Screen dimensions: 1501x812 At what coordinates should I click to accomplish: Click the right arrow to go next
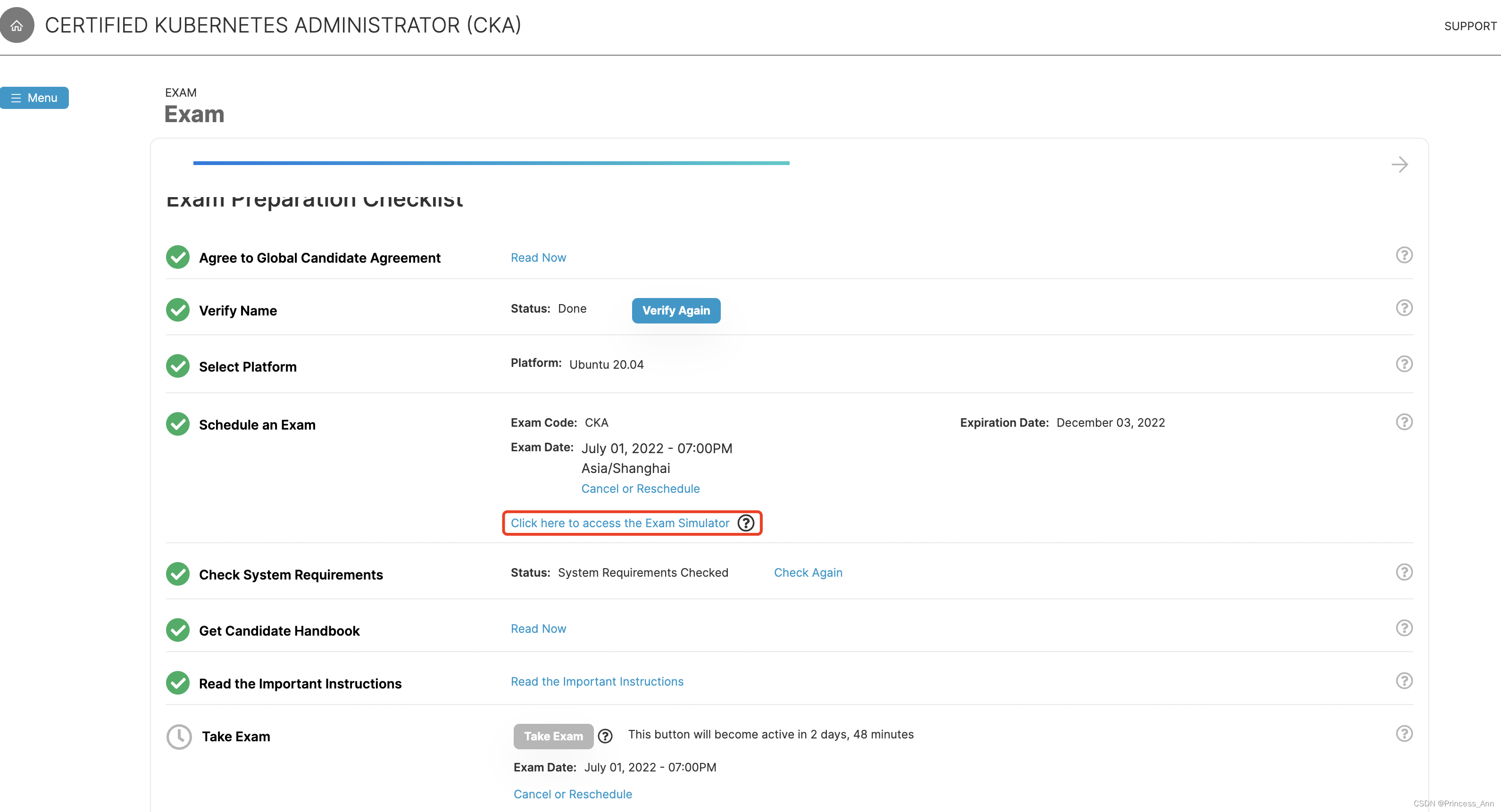click(1399, 165)
